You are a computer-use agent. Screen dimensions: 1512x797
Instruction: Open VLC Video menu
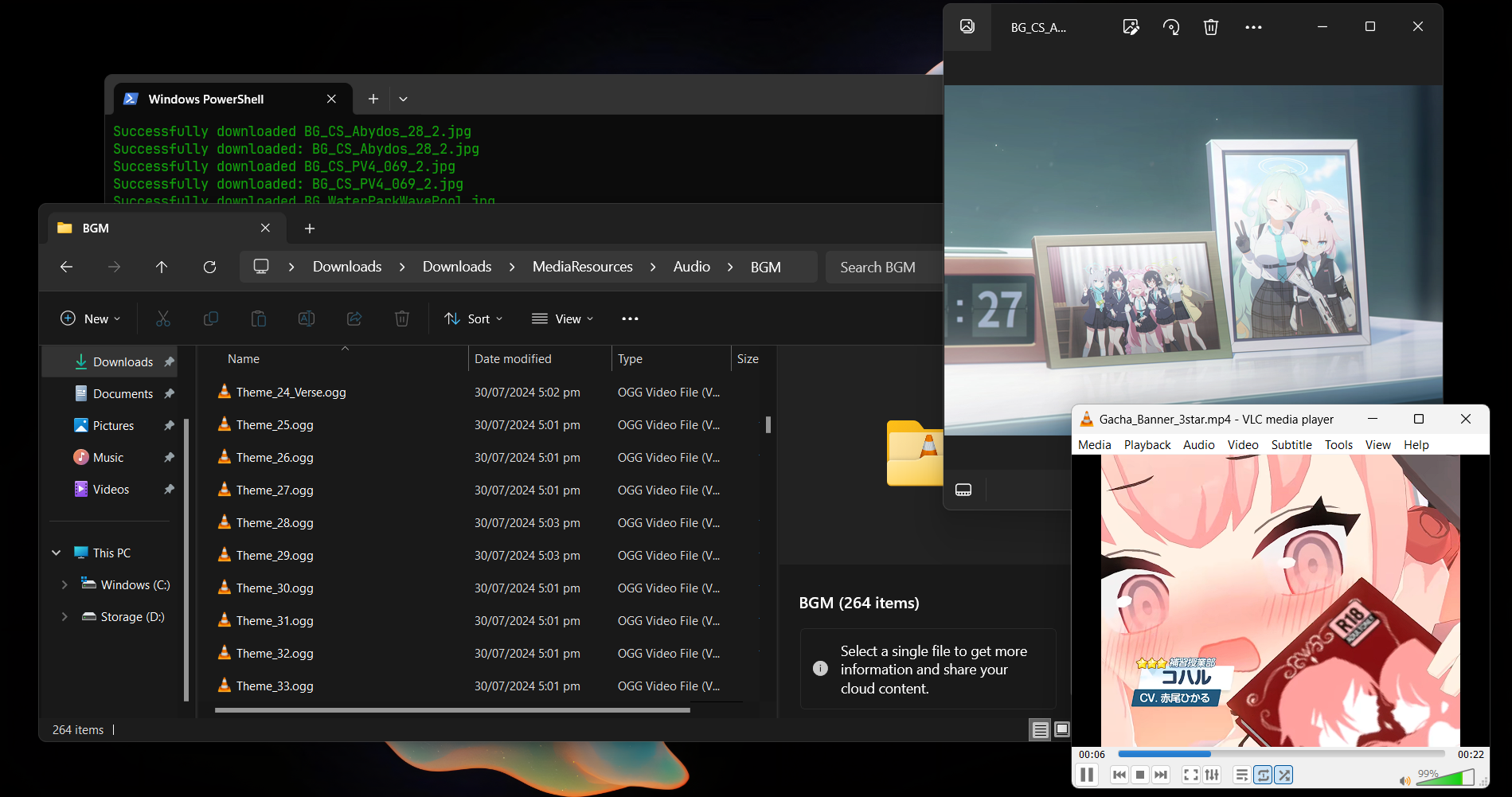pyautogui.click(x=1243, y=445)
